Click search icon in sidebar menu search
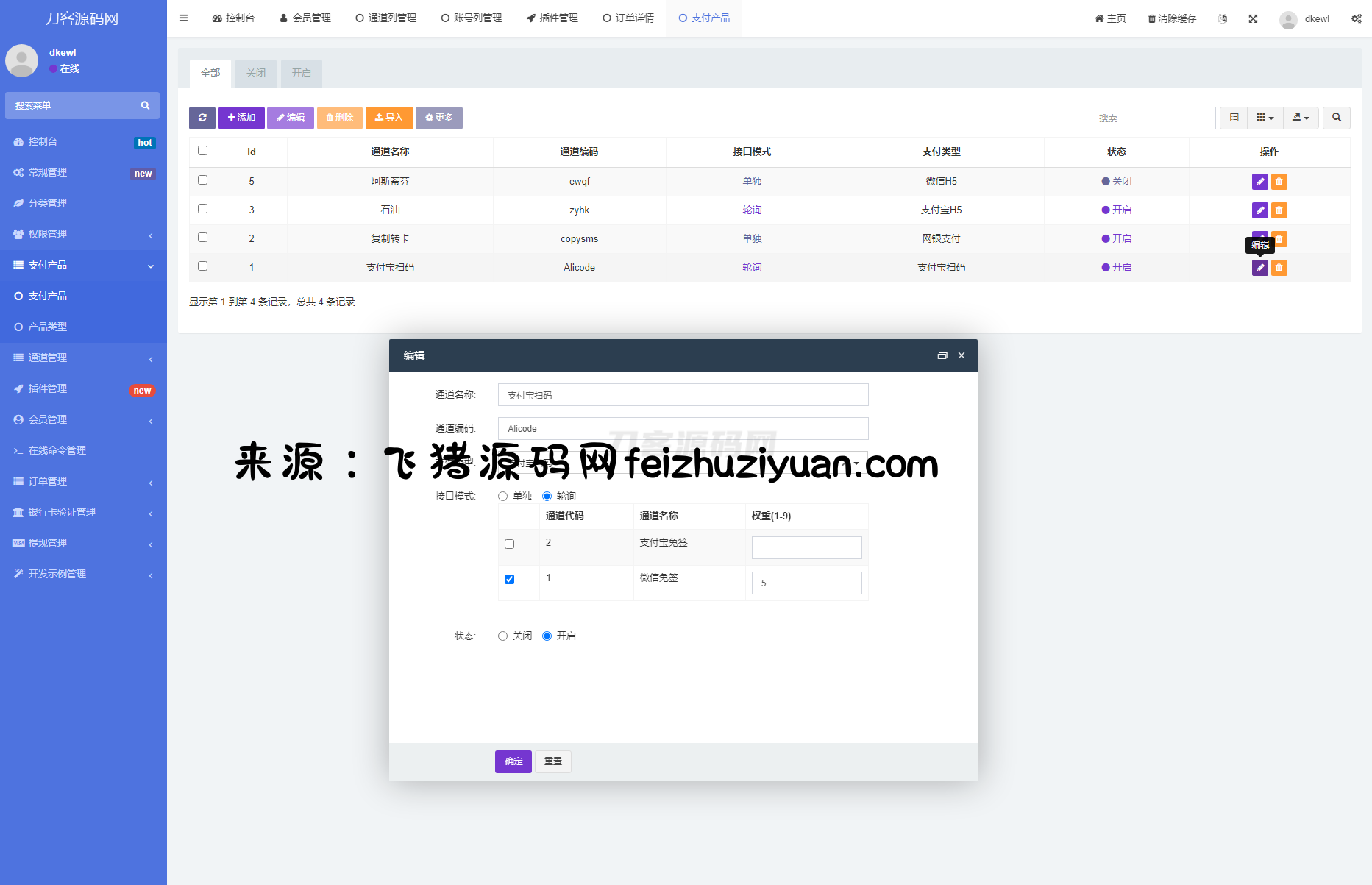This screenshot has width=1372, height=885. click(x=145, y=106)
